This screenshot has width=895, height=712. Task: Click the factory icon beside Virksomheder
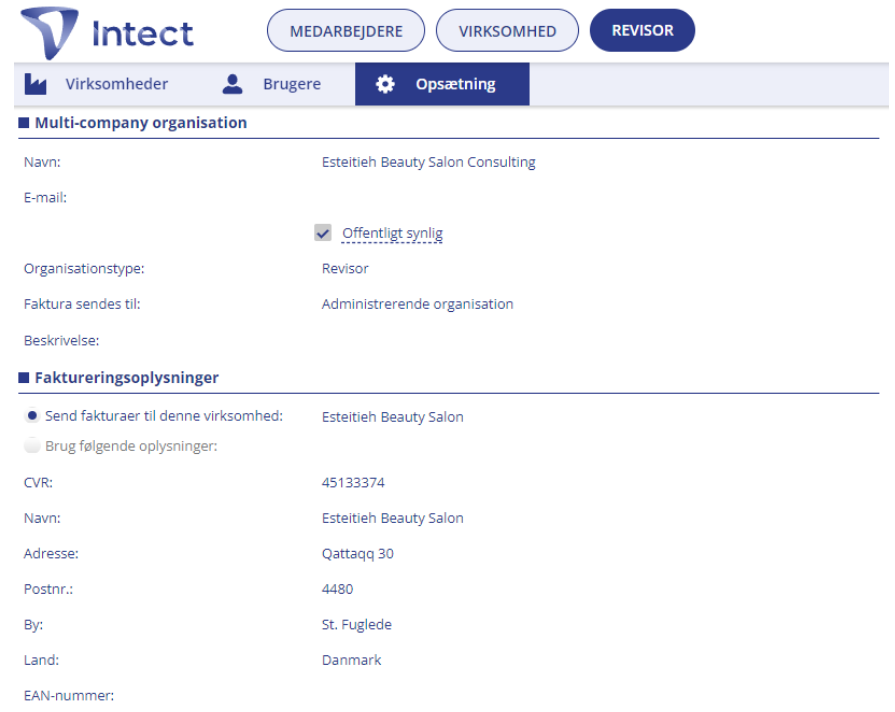click(35, 84)
